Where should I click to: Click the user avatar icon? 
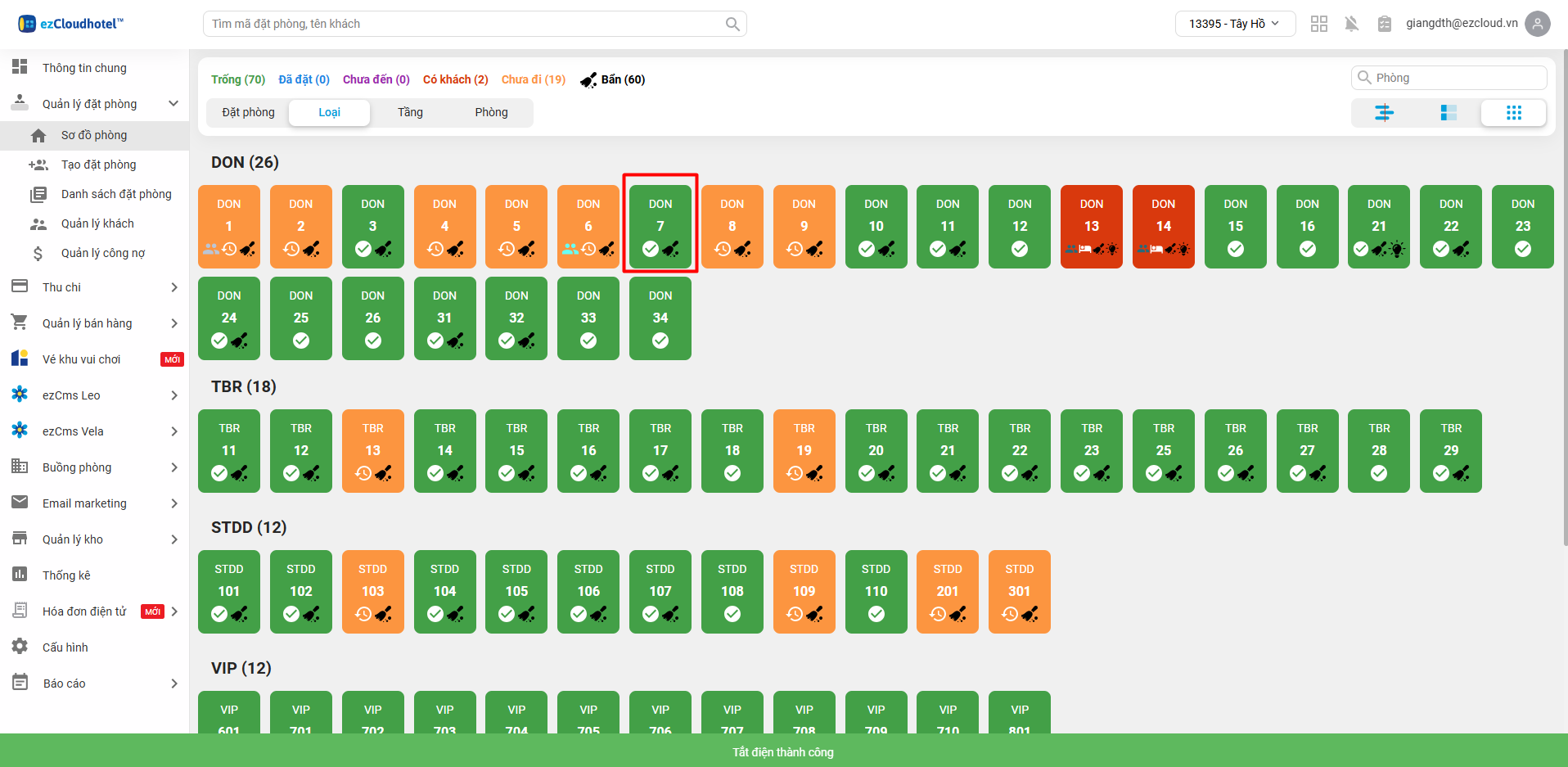pyautogui.click(x=1538, y=24)
